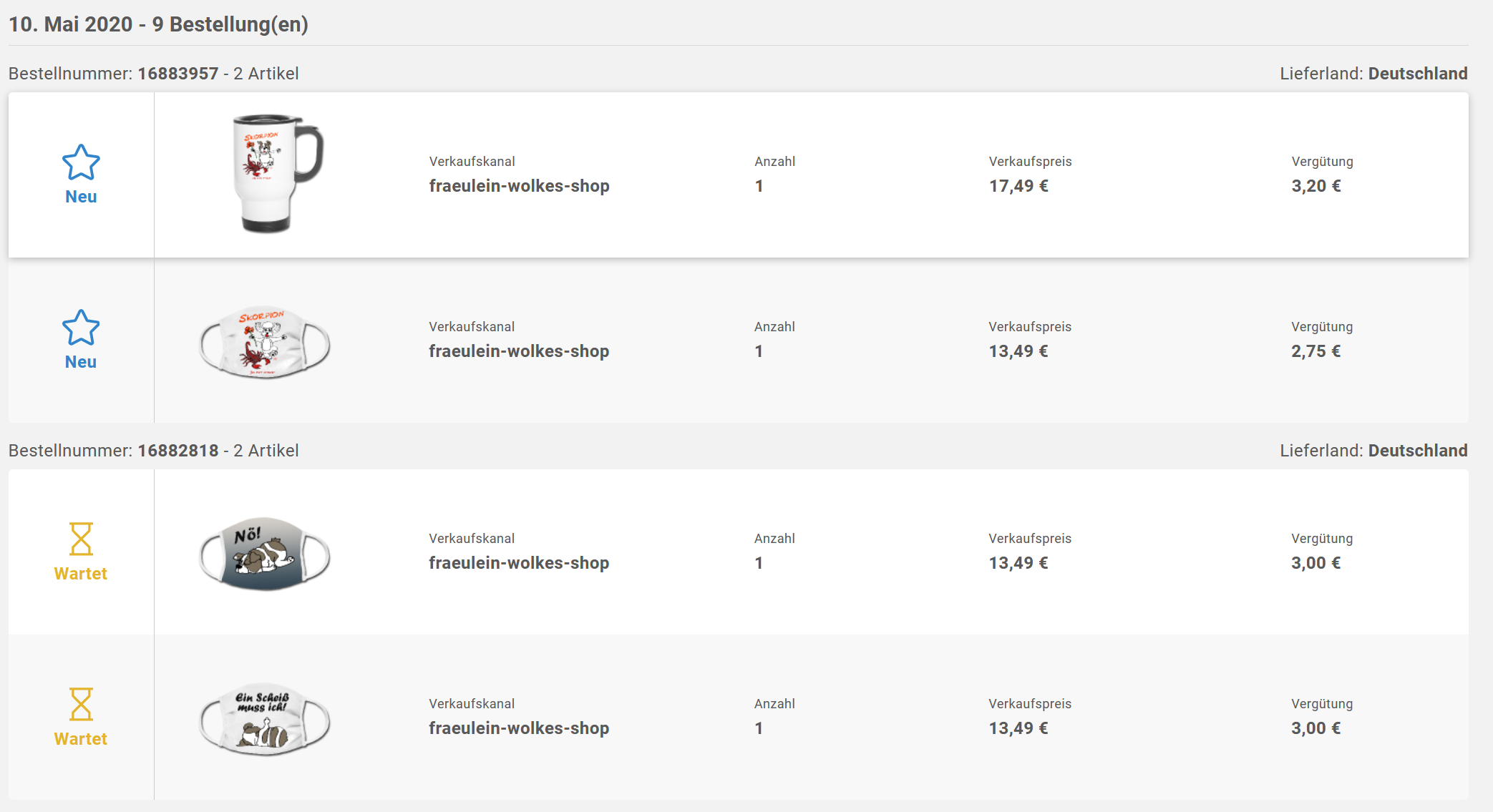Click the Wartet label for Nö! mask
Viewport: 1493px width, 812px height.
pyautogui.click(x=81, y=574)
